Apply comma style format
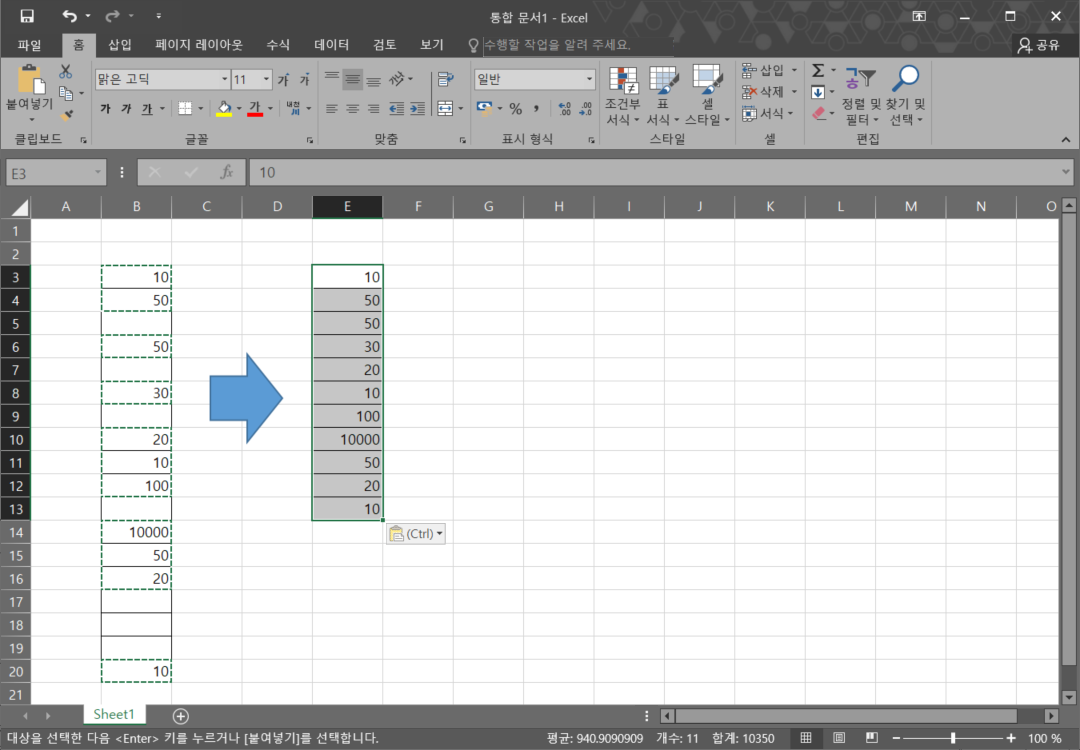Image resolution: width=1080 pixels, height=750 pixels. coord(536,108)
